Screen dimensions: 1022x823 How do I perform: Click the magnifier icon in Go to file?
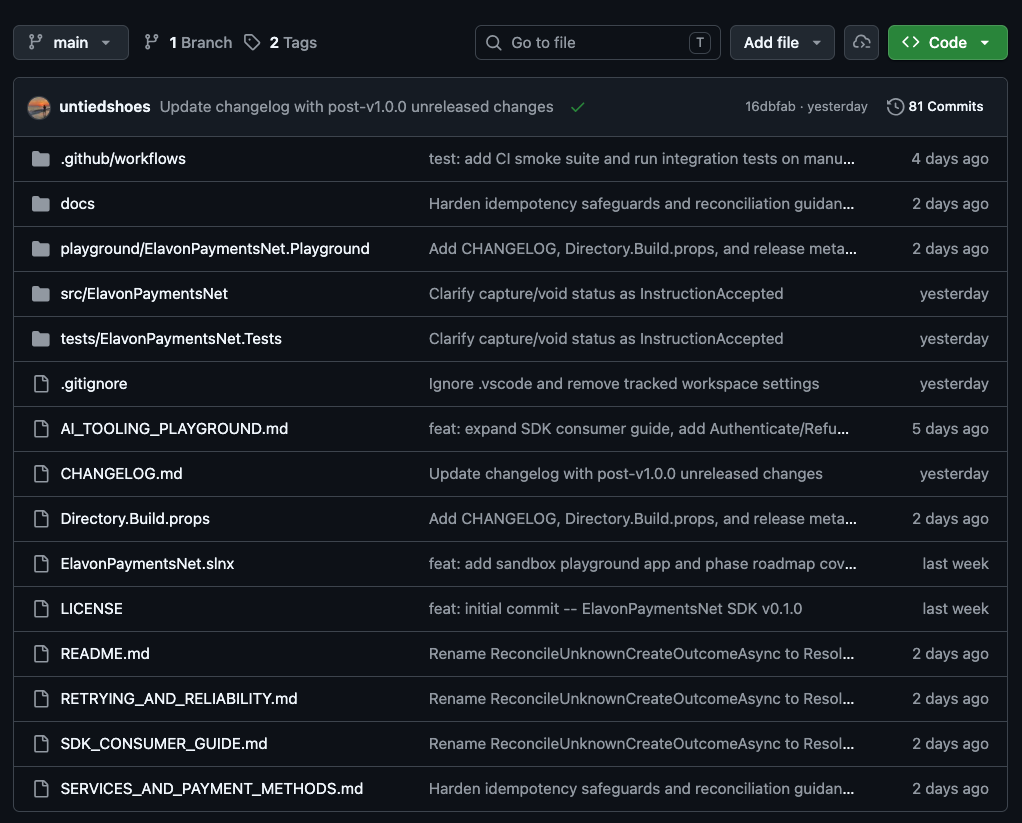click(x=493, y=42)
